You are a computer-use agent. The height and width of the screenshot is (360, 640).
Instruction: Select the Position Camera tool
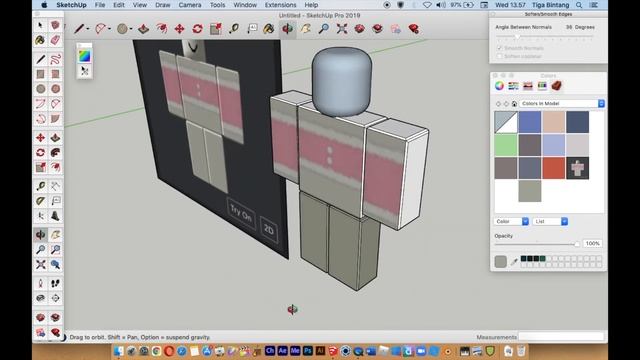click(40, 283)
